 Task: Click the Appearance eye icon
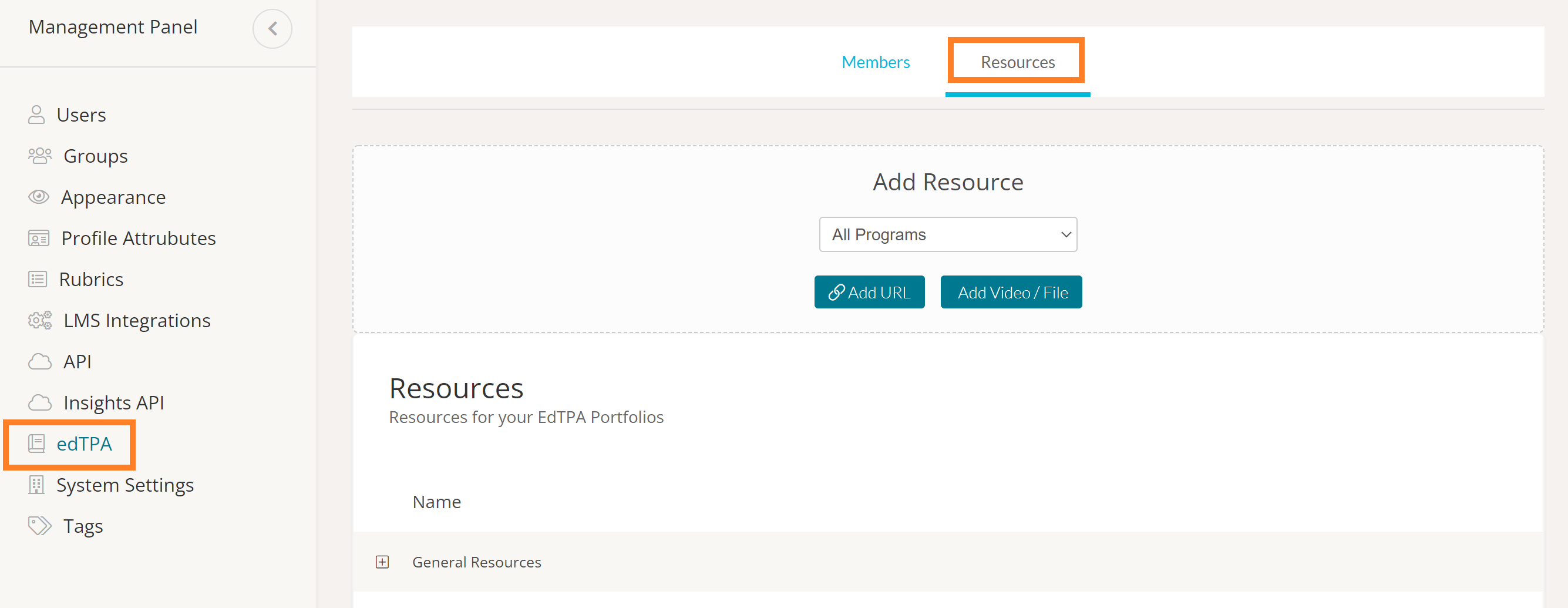tap(38, 197)
